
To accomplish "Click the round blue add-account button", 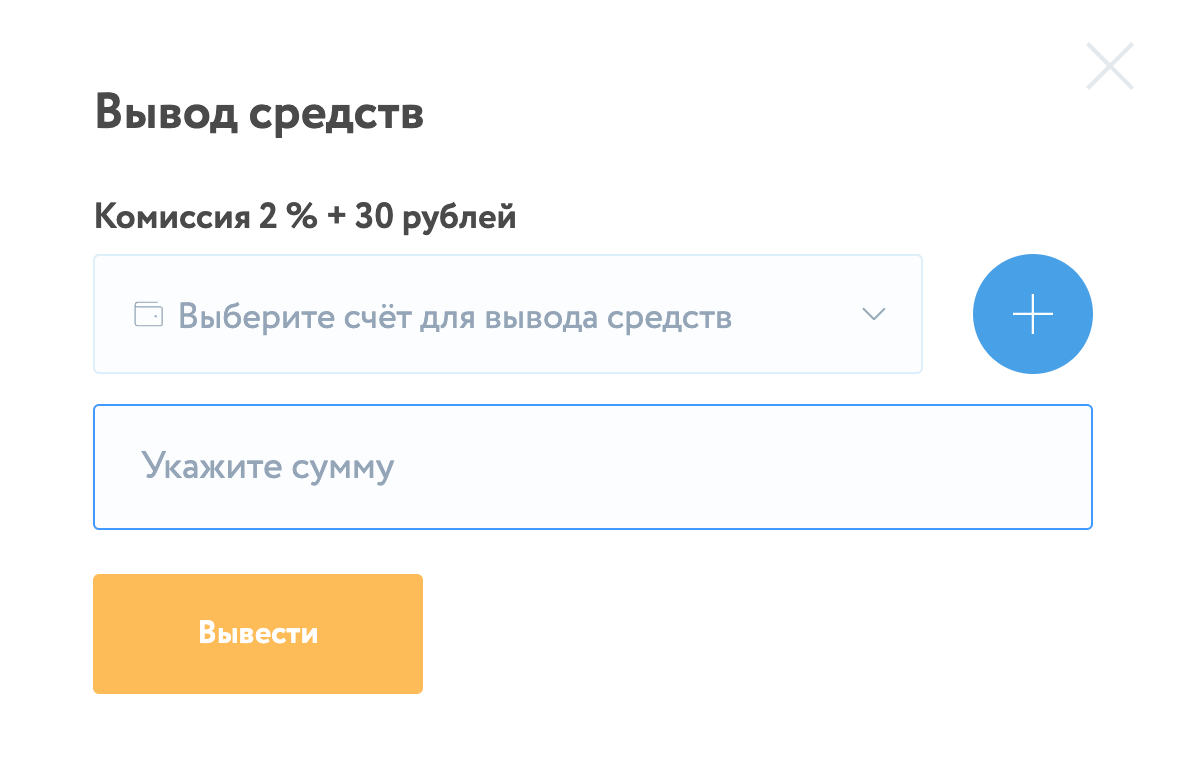I will [x=1033, y=314].
